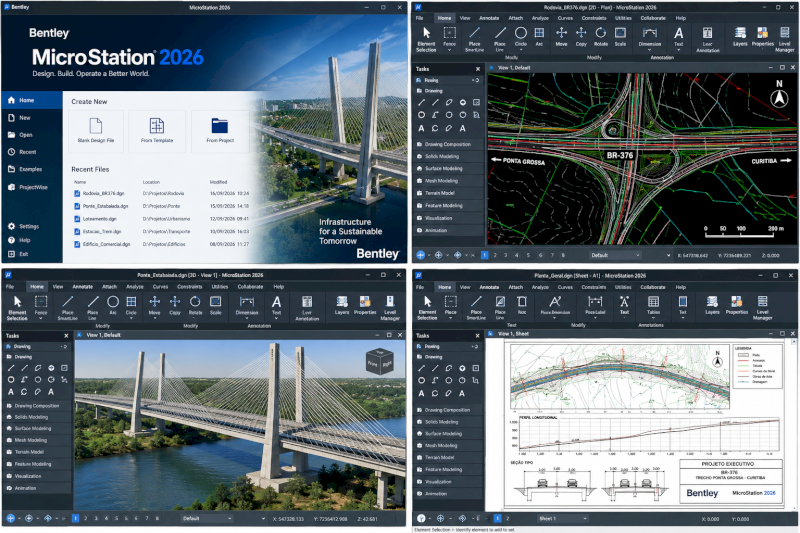Close the Tasks panel in Ponte_Estaiada window

tap(66, 336)
